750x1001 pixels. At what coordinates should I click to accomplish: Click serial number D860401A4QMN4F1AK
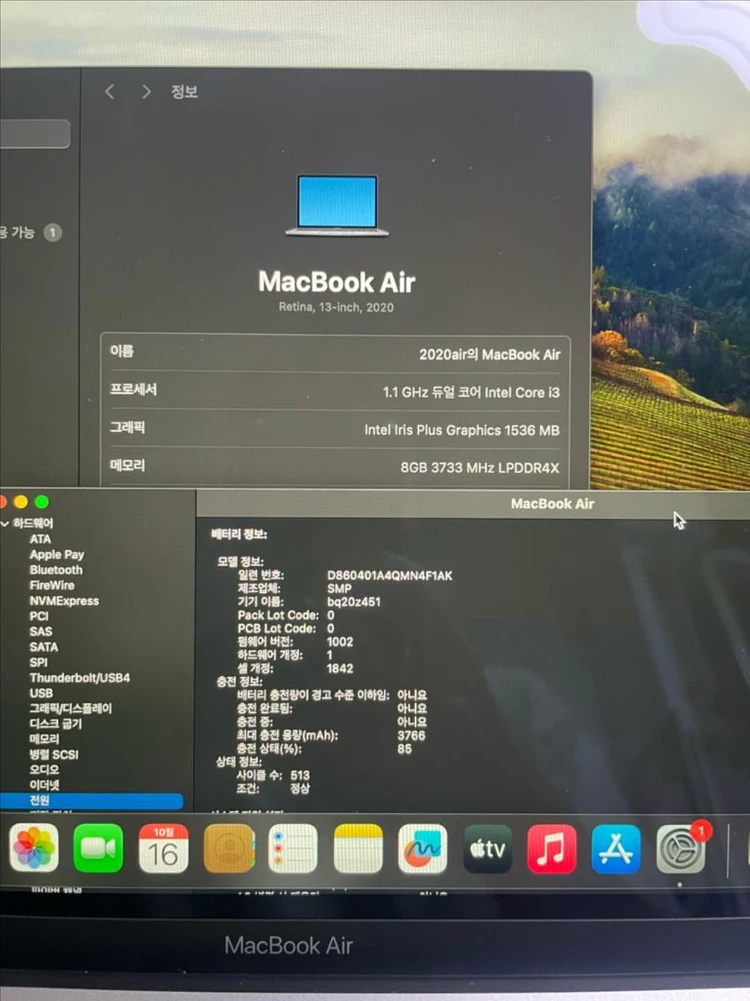click(x=389, y=576)
